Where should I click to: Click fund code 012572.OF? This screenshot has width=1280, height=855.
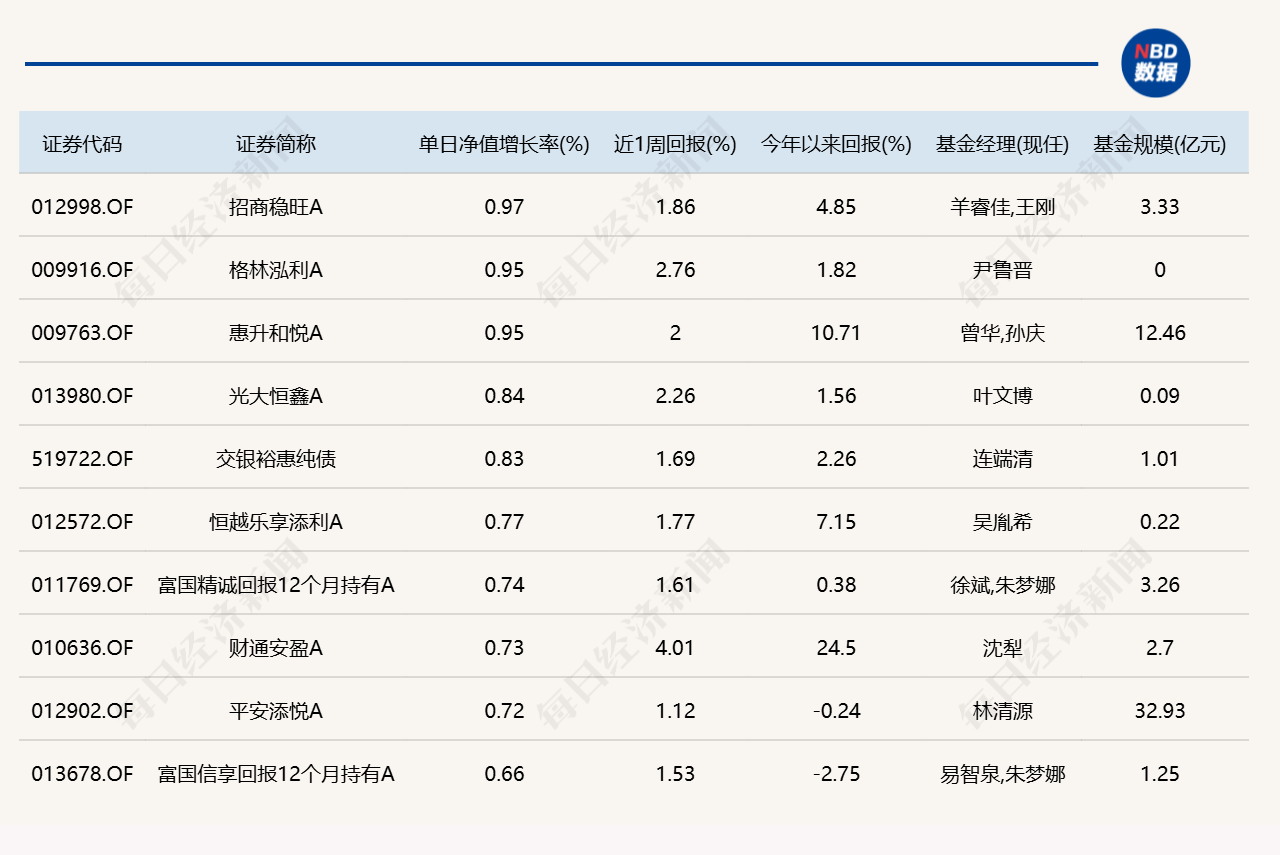pos(82,522)
